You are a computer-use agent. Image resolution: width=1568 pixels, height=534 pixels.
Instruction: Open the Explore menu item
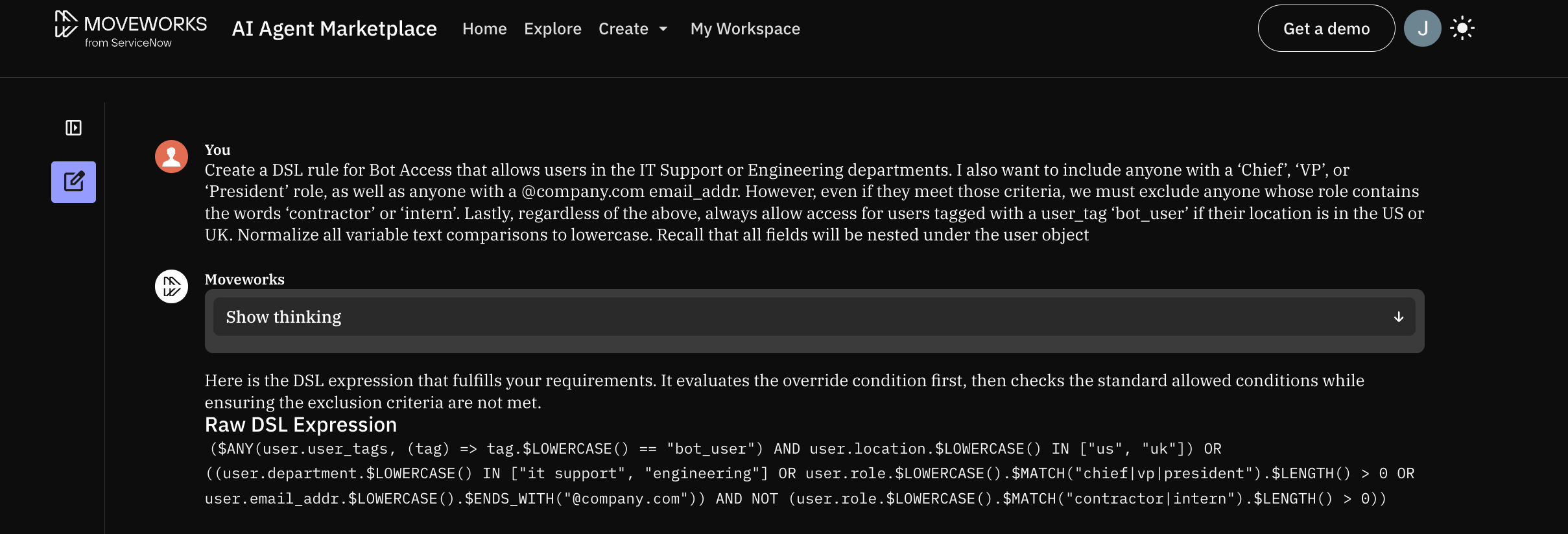(552, 29)
